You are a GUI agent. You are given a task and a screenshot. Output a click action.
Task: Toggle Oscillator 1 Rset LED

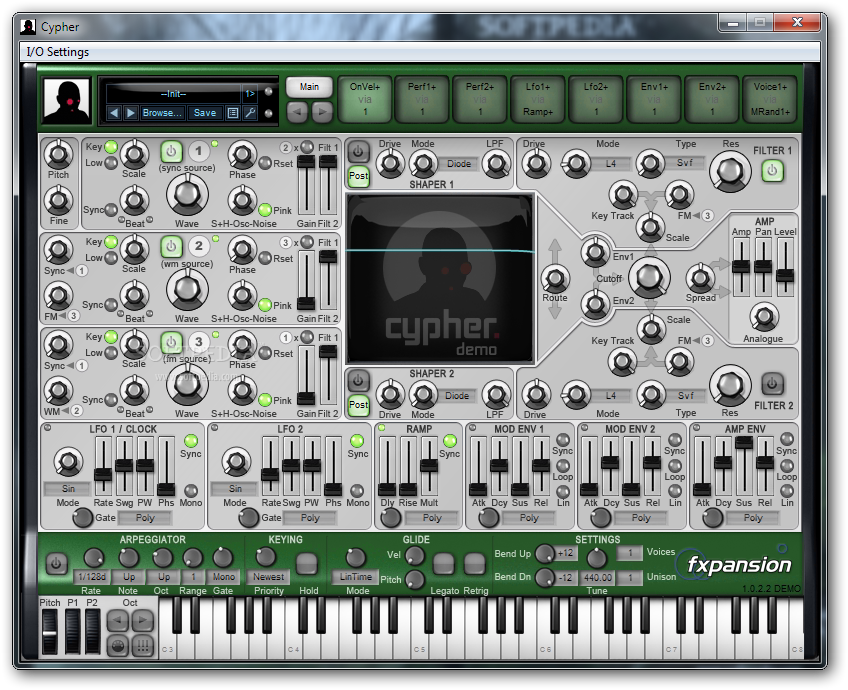pyautogui.click(x=265, y=163)
